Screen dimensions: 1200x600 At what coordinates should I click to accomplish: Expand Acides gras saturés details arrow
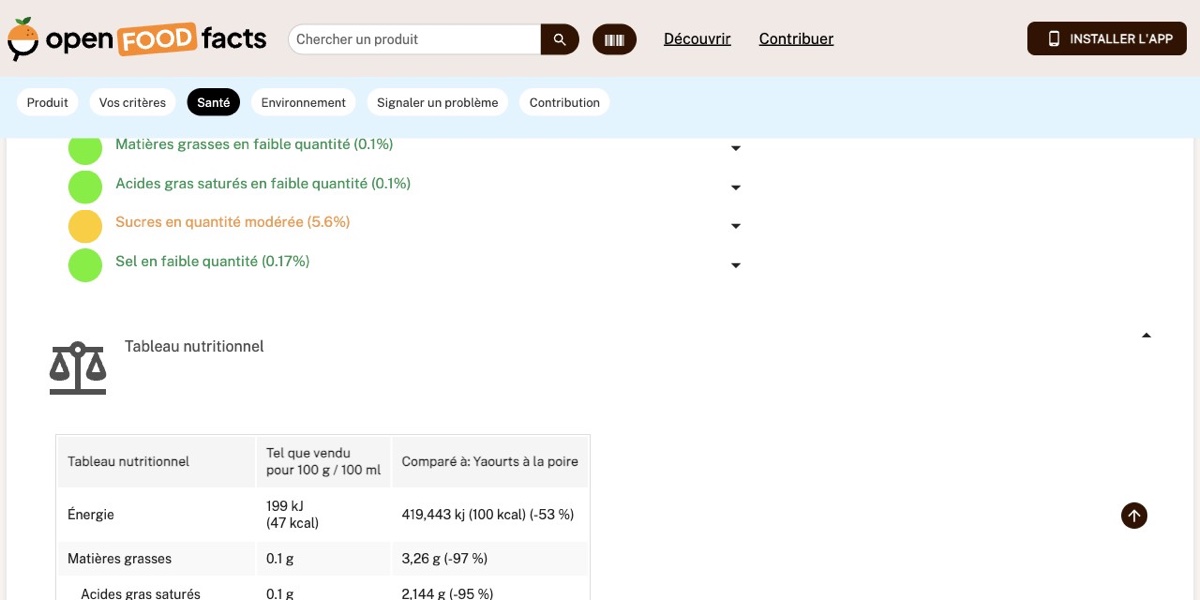(x=736, y=188)
